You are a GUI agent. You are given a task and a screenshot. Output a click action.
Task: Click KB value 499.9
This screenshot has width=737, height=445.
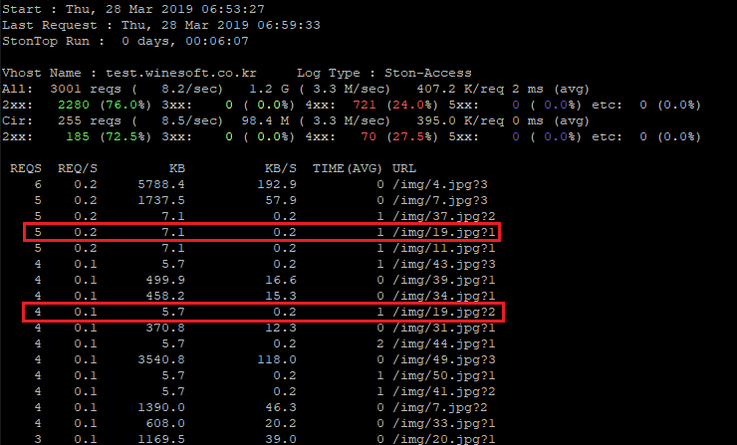point(165,280)
